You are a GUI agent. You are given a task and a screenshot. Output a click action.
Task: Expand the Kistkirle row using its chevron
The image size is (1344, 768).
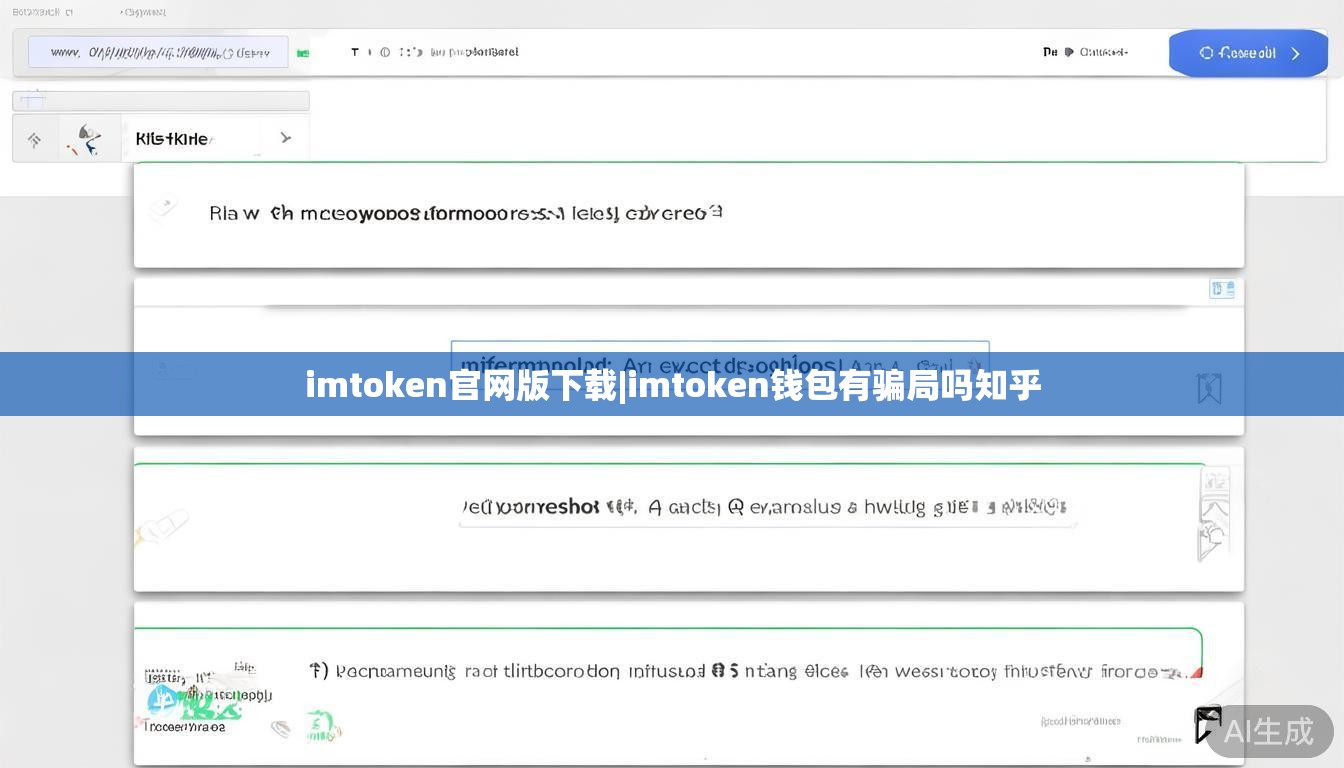click(x=286, y=138)
